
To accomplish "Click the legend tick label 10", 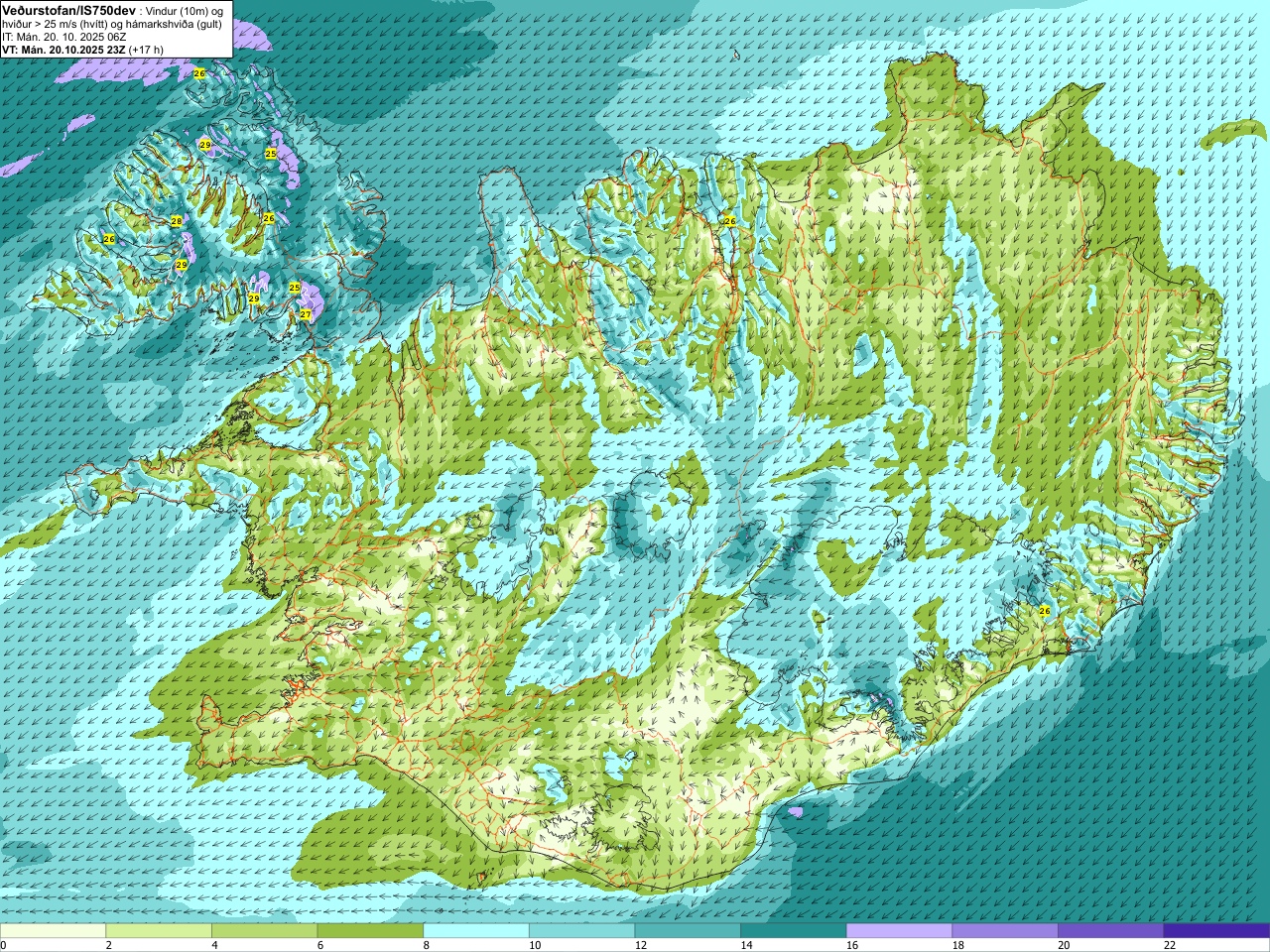I will 535,946.
